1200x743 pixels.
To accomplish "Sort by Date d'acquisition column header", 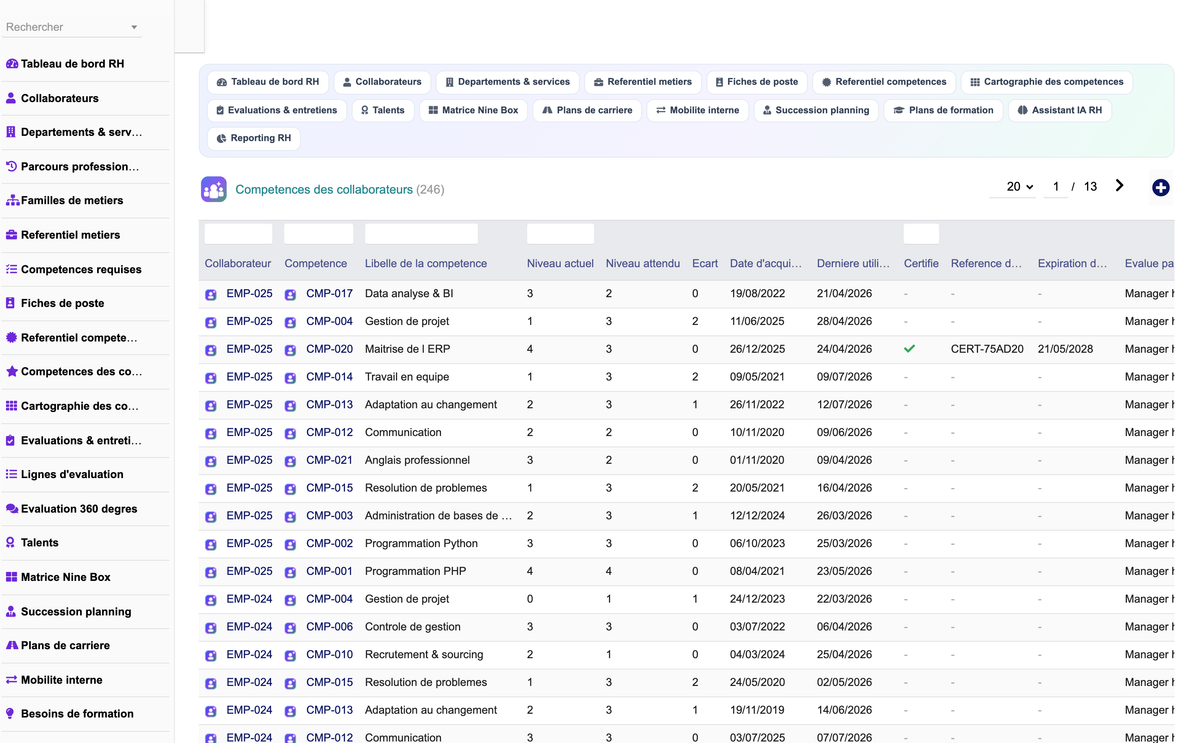I will (766, 264).
